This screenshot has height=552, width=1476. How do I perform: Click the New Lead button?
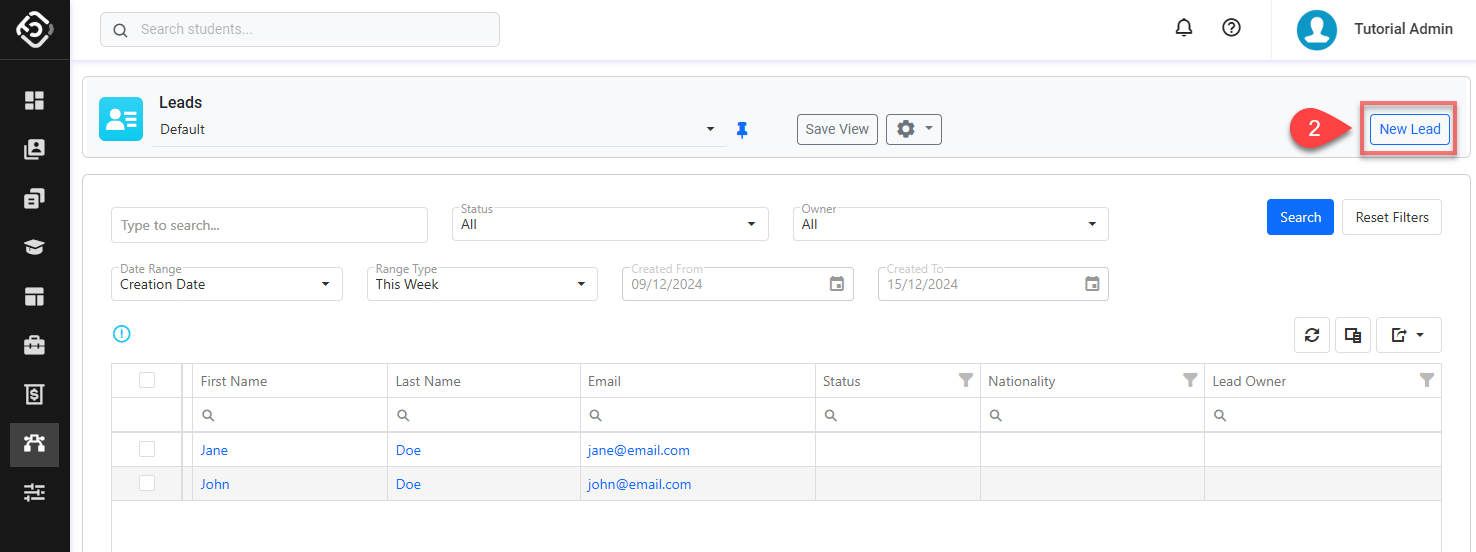point(1409,129)
